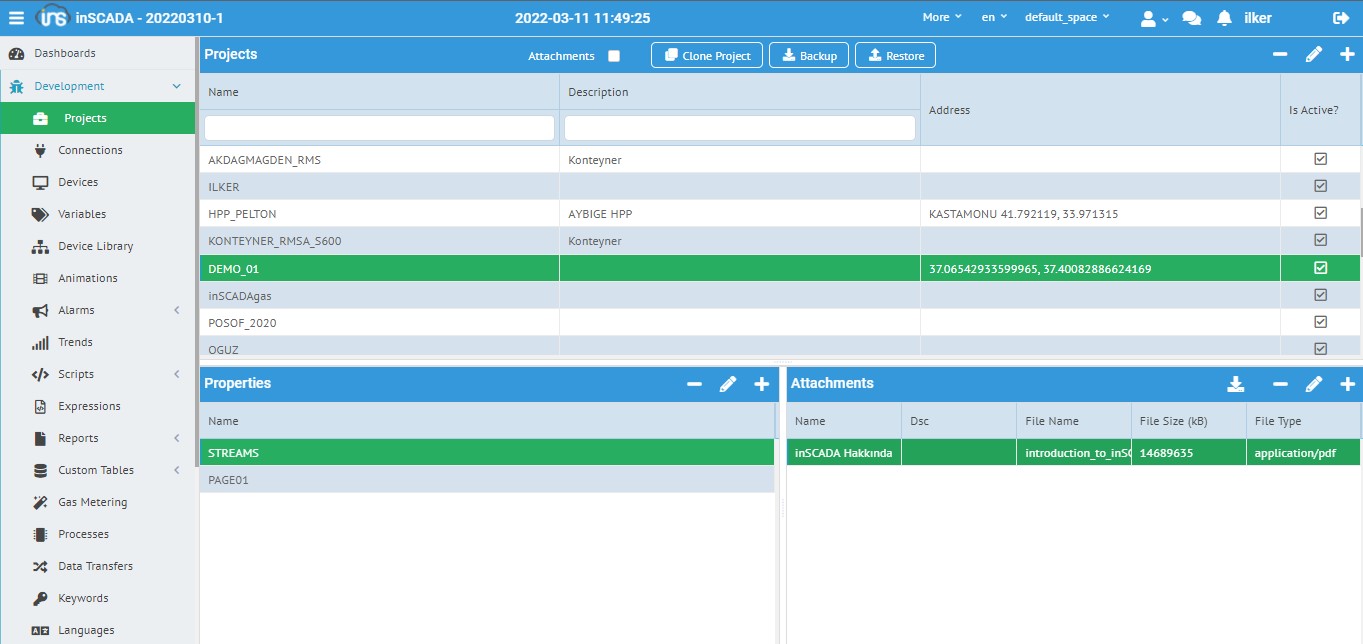Click the projects table vertical scrollbar
The width and height of the screenshot is (1363, 644).
pos(1360,230)
